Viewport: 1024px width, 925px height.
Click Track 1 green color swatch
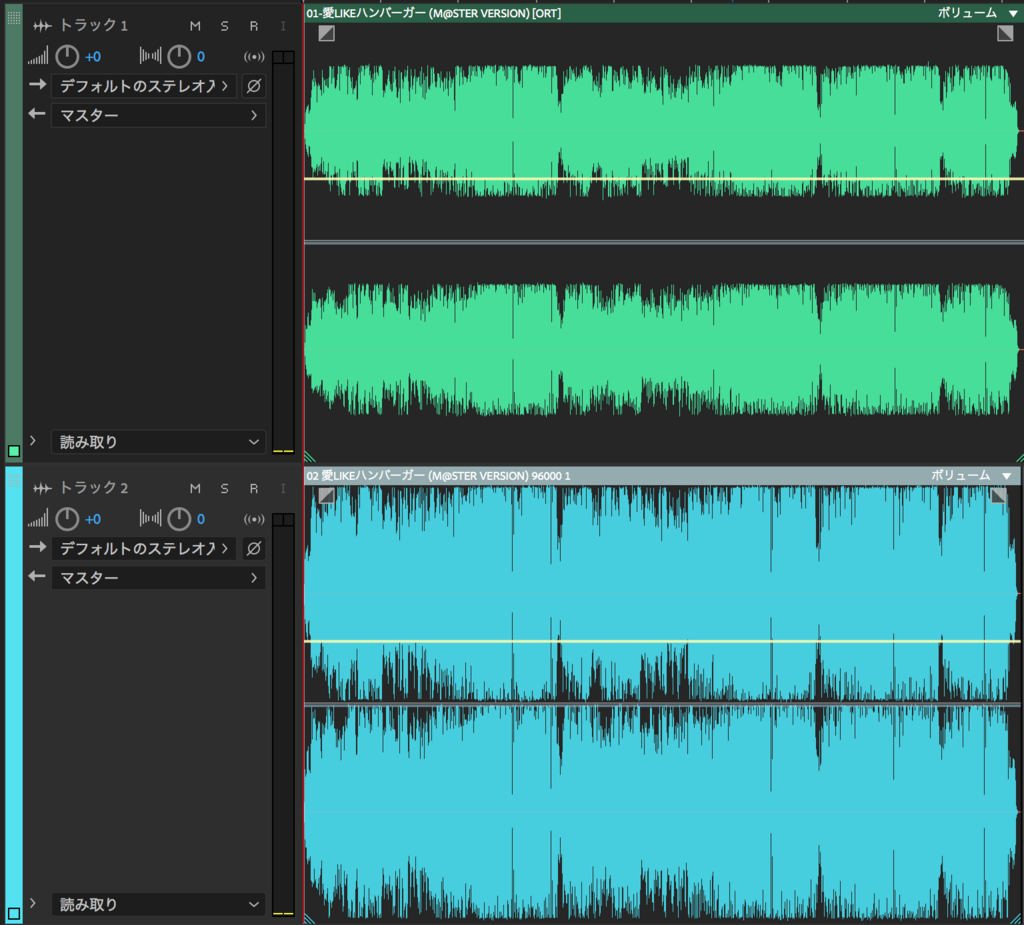(14, 451)
